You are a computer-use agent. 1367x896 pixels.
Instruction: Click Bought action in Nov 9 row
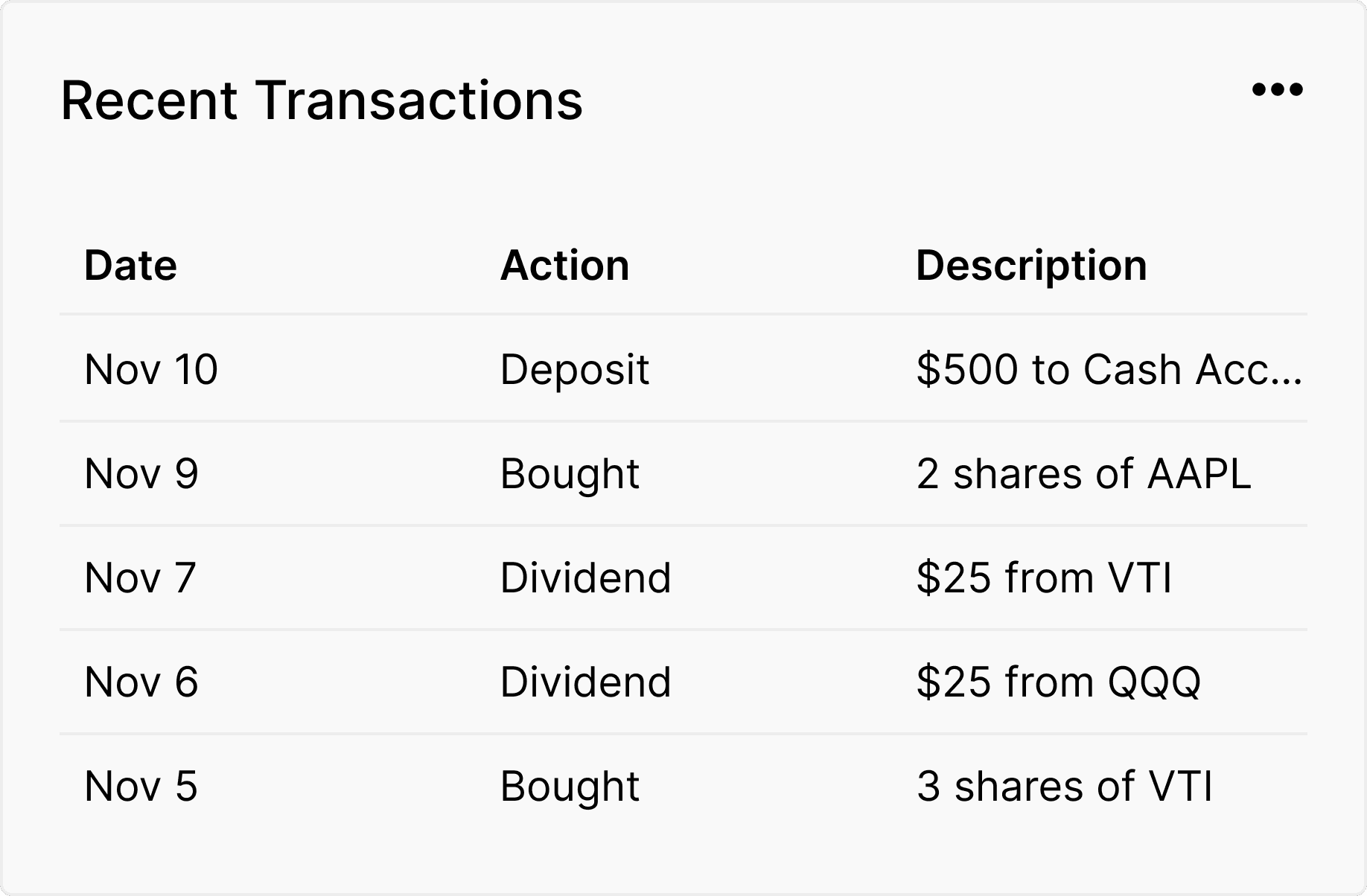pyautogui.click(x=570, y=473)
